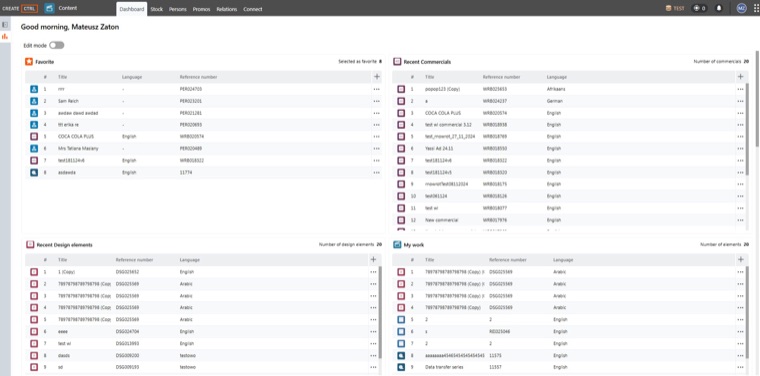Open more options for COCA COLA PLUS favorite
760x376 pixels.
(x=377, y=137)
